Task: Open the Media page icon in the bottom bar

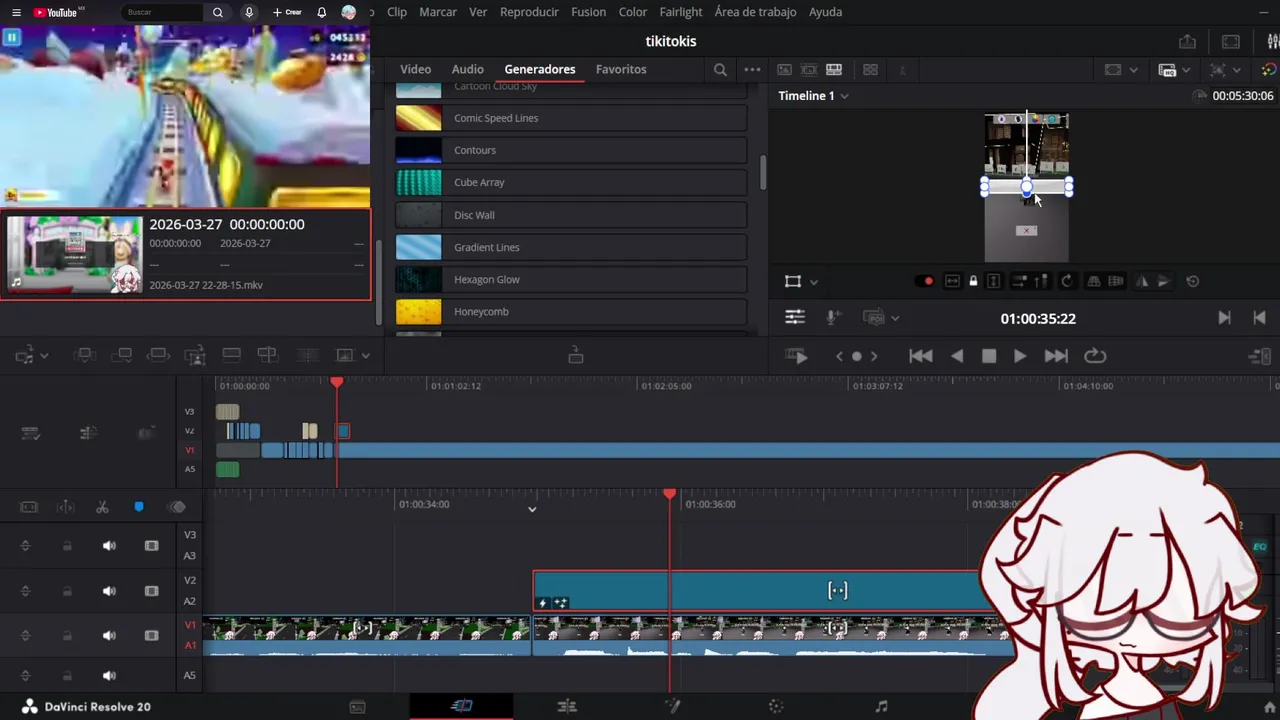Action: point(357,706)
